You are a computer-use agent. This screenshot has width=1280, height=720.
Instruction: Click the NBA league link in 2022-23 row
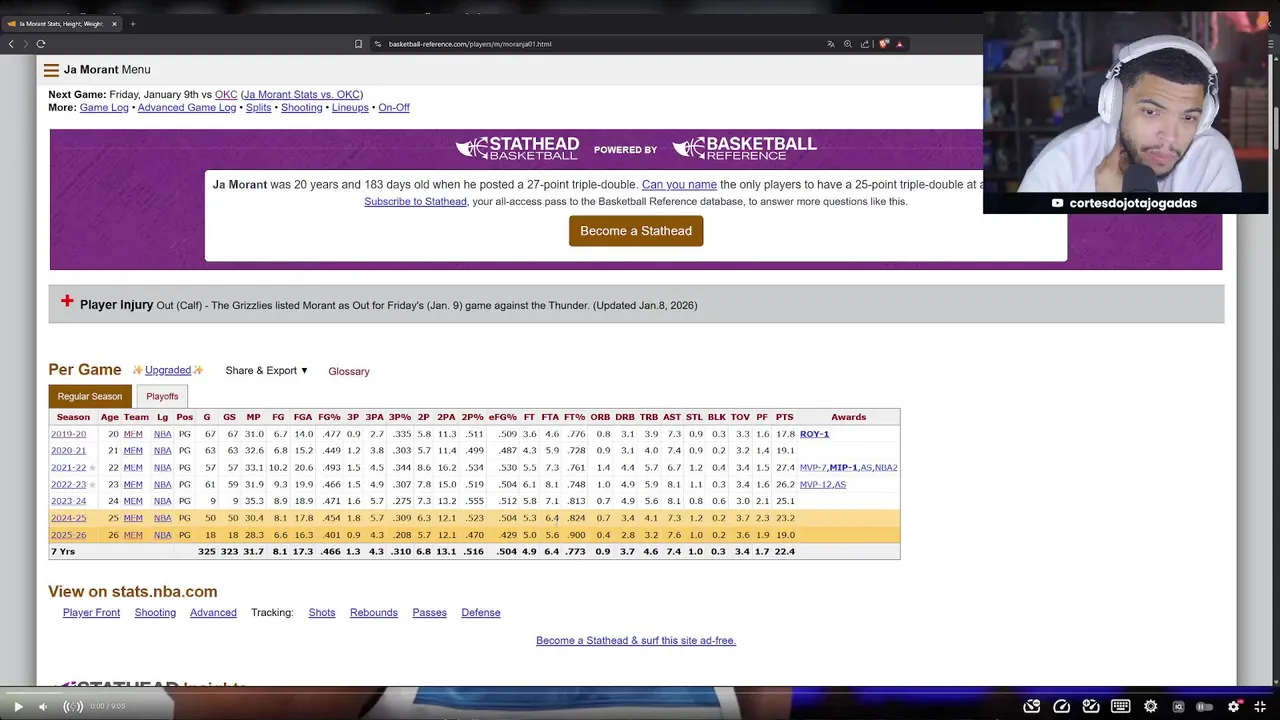162,485
